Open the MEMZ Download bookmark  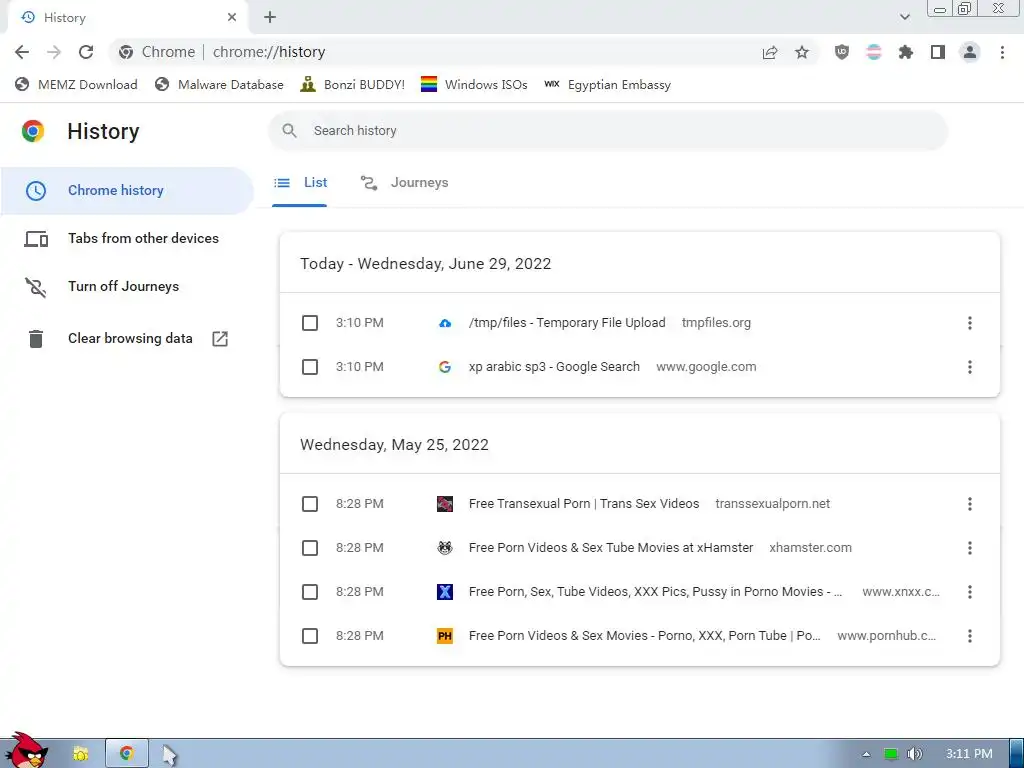pyautogui.click(x=76, y=84)
